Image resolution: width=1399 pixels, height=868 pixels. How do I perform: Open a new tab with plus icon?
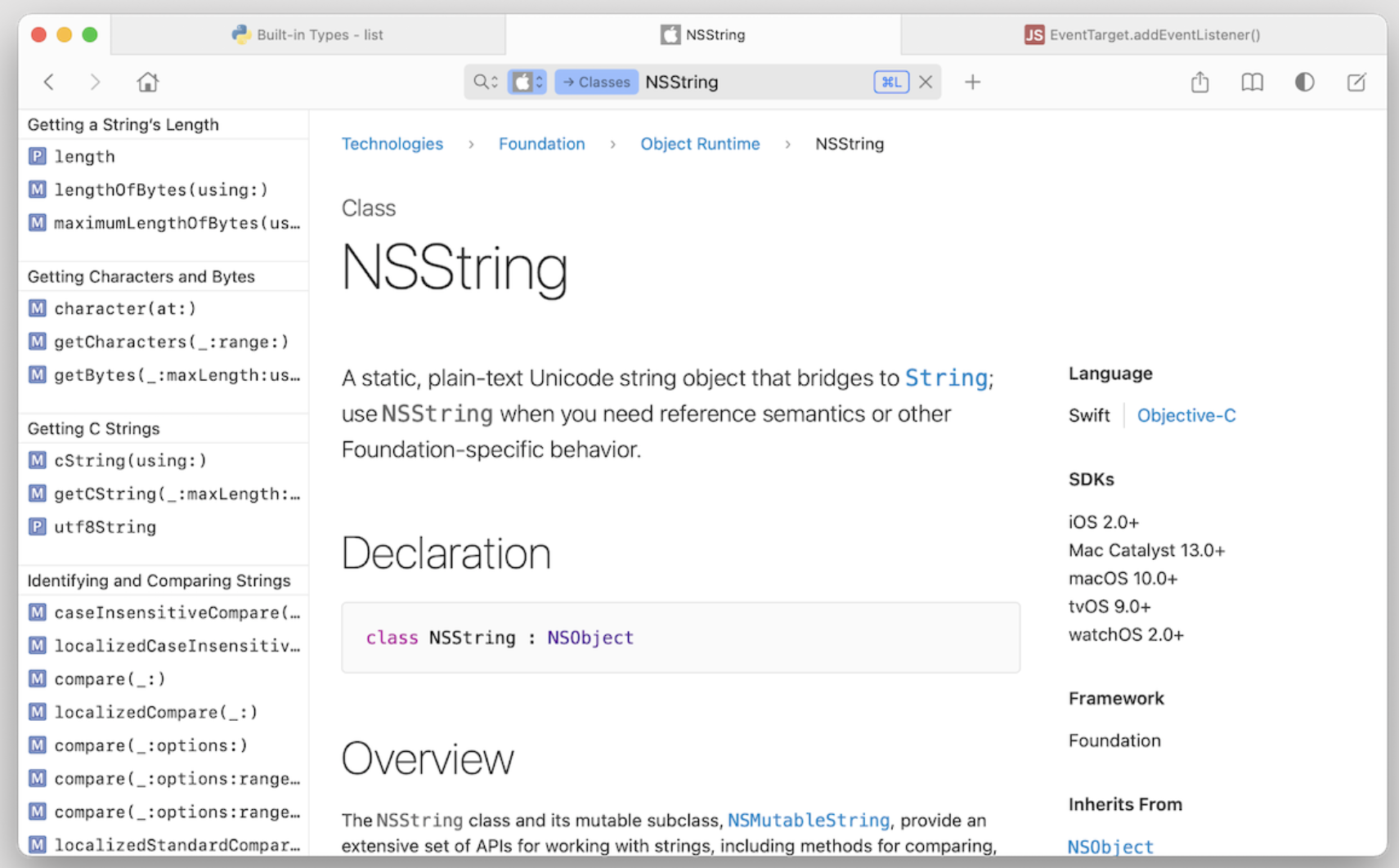pyautogui.click(x=972, y=82)
